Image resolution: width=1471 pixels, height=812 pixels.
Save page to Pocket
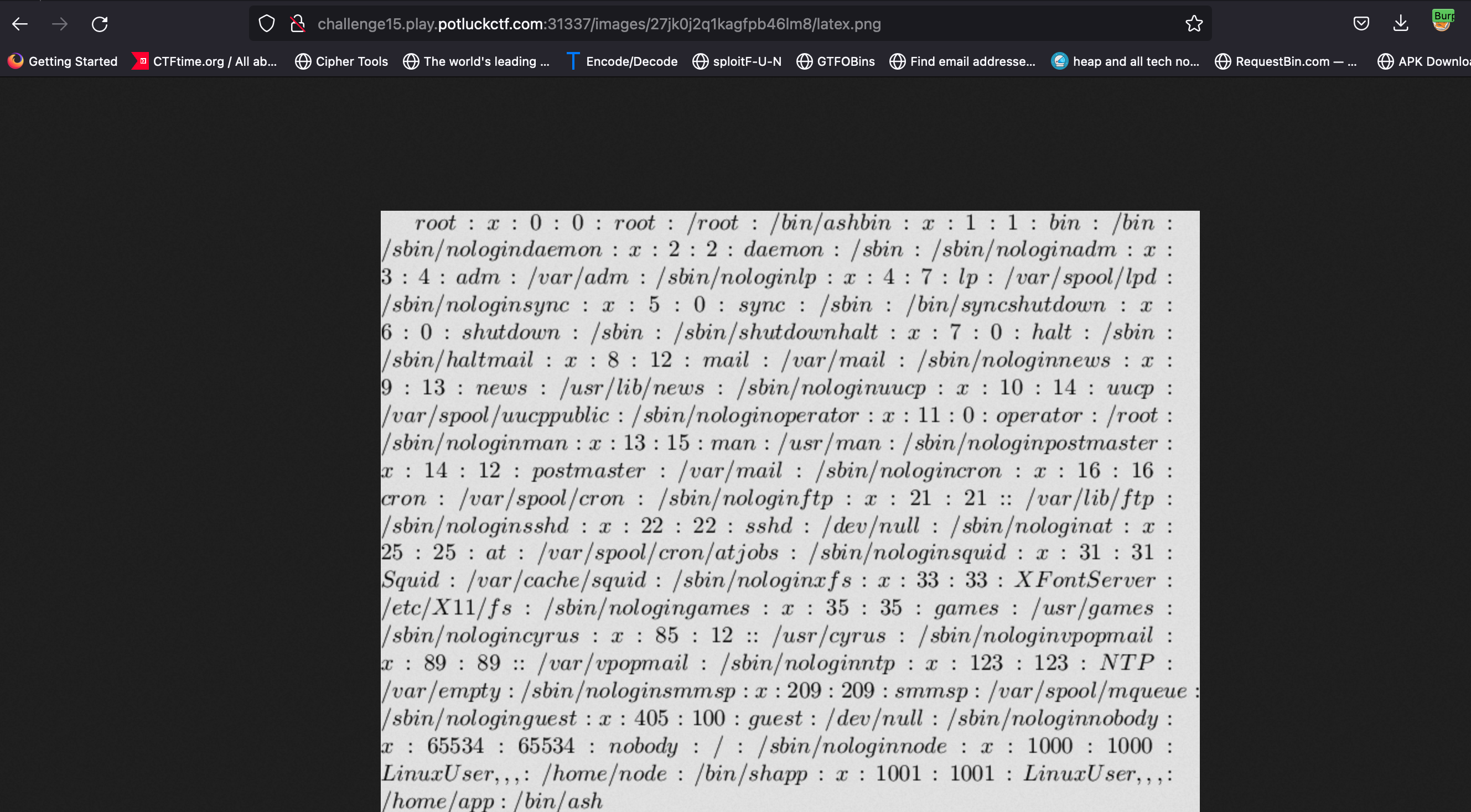1361,23
